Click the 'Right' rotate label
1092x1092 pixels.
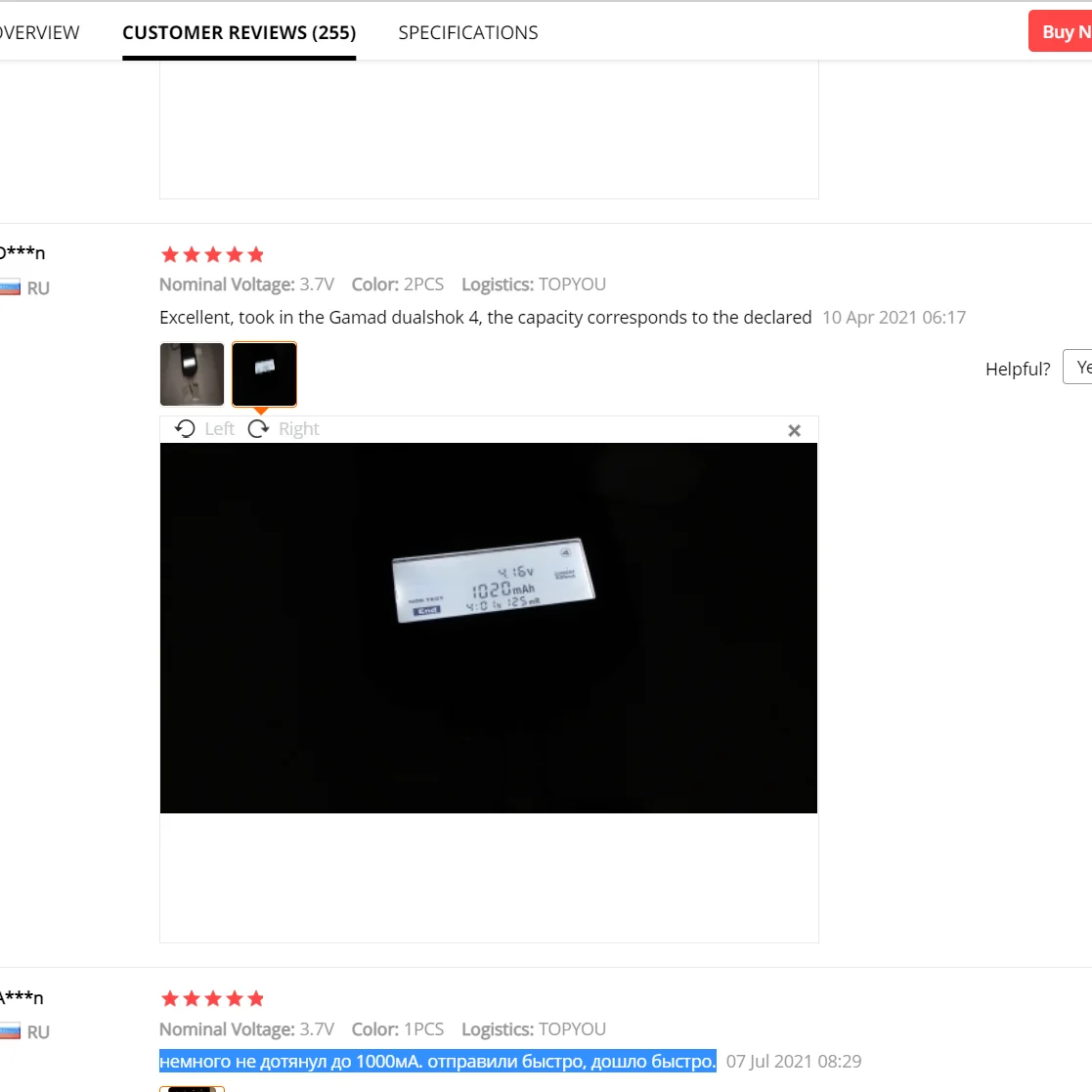coord(299,429)
